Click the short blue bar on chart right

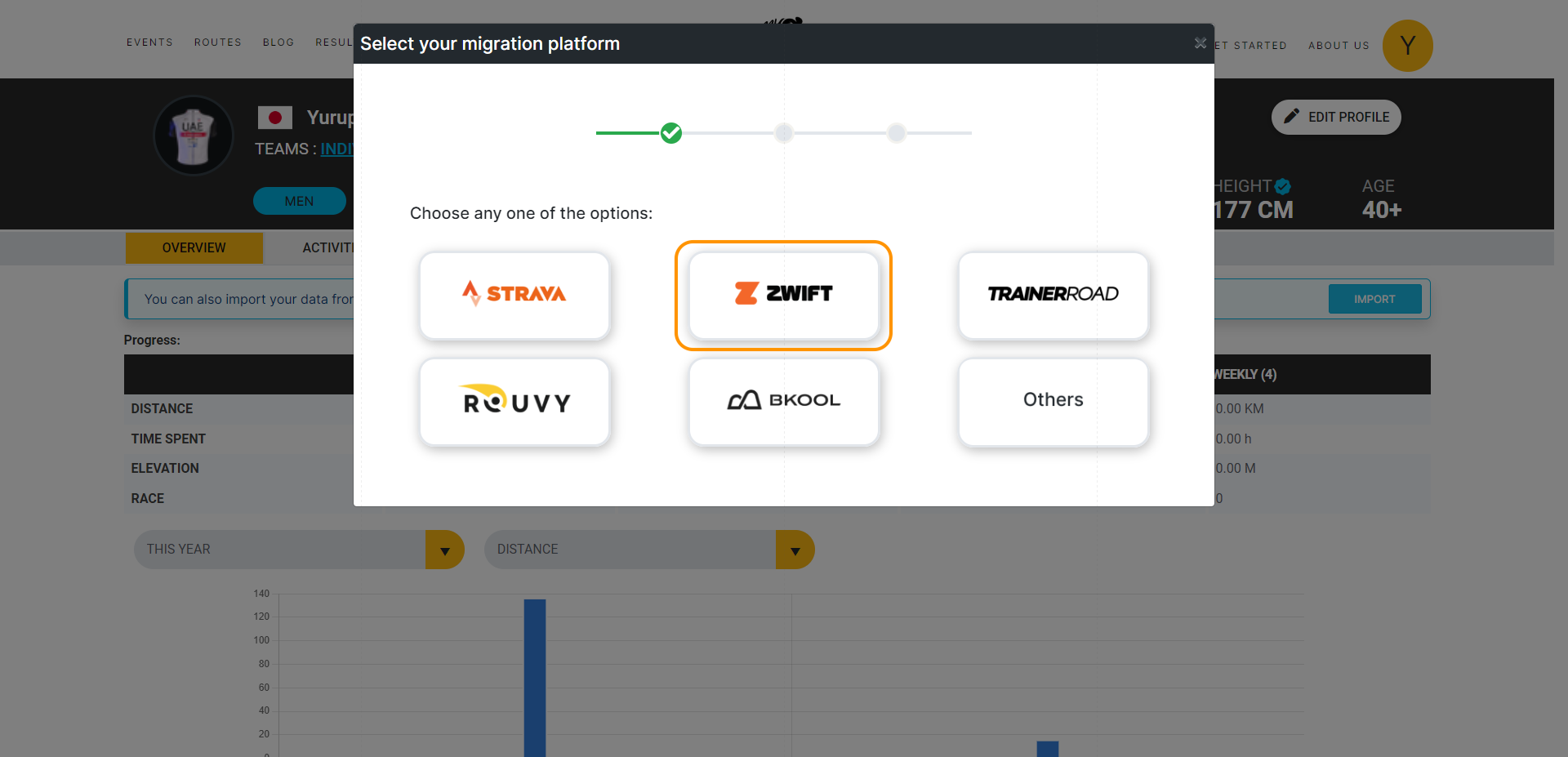click(1048, 749)
